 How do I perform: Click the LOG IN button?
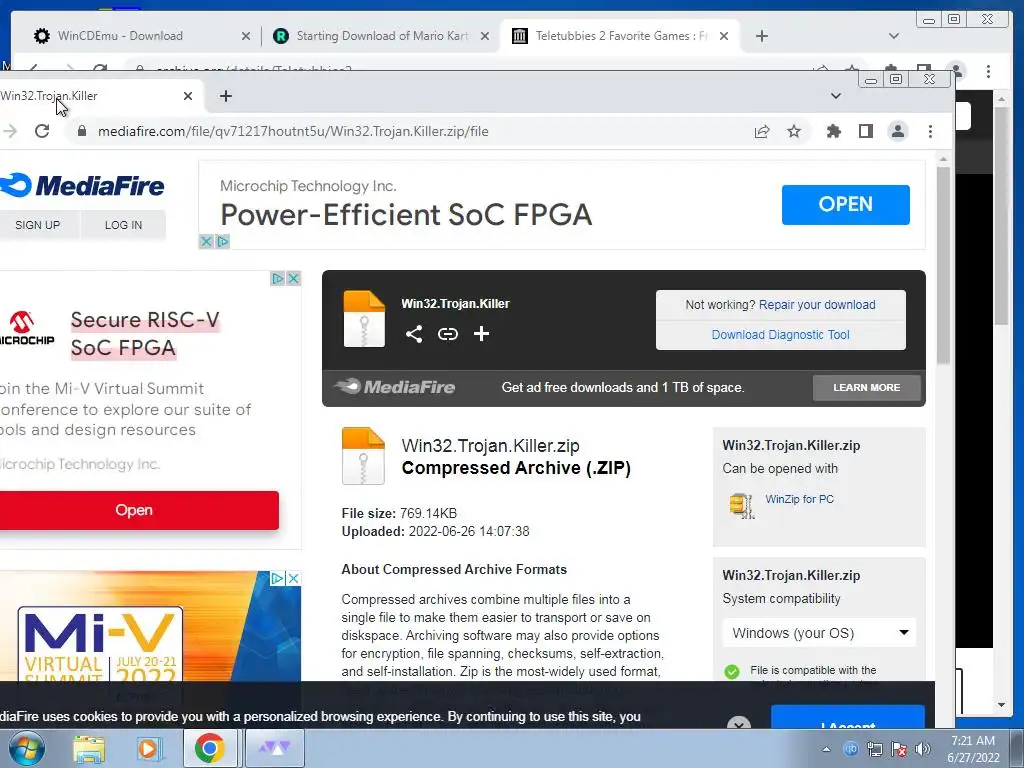[123, 225]
